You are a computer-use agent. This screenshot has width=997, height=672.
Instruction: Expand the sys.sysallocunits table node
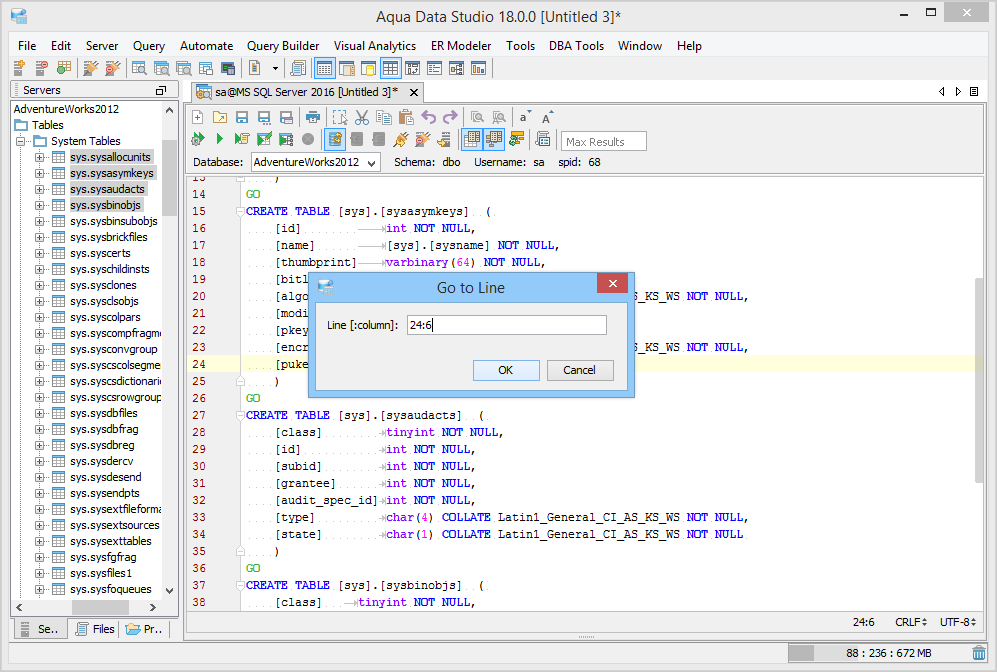pyautogui.click(x=40, y=157)
